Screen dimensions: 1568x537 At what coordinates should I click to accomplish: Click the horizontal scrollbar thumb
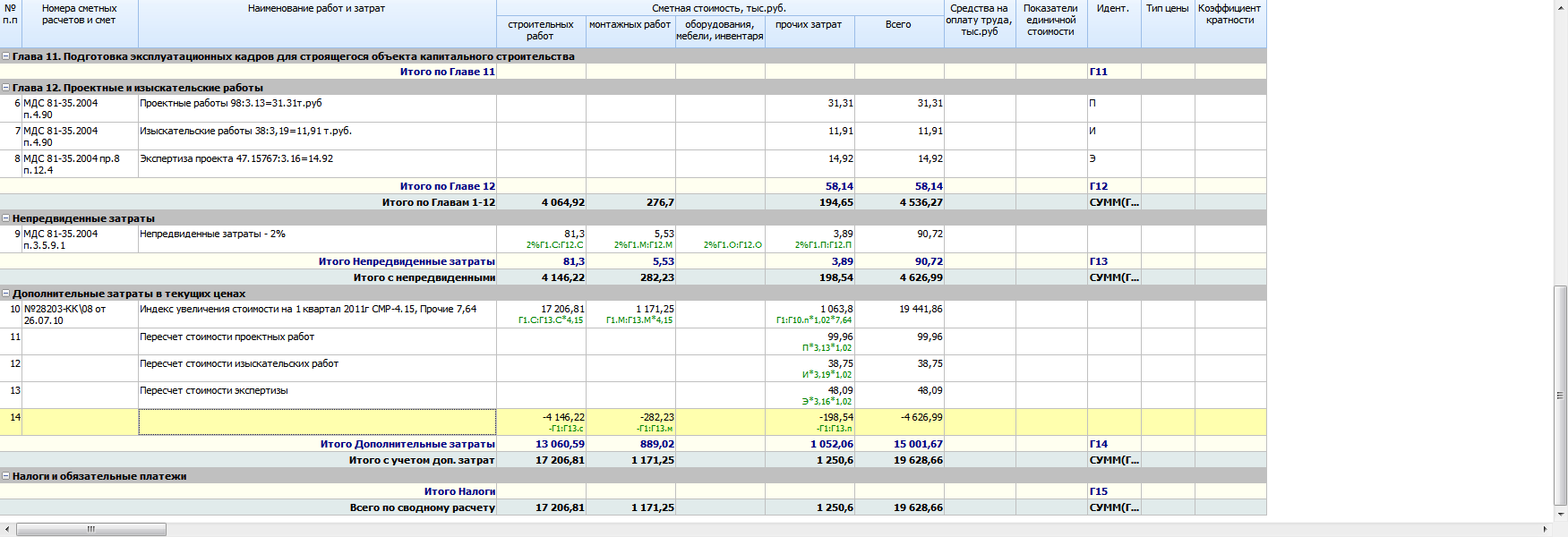click(90, 530)
